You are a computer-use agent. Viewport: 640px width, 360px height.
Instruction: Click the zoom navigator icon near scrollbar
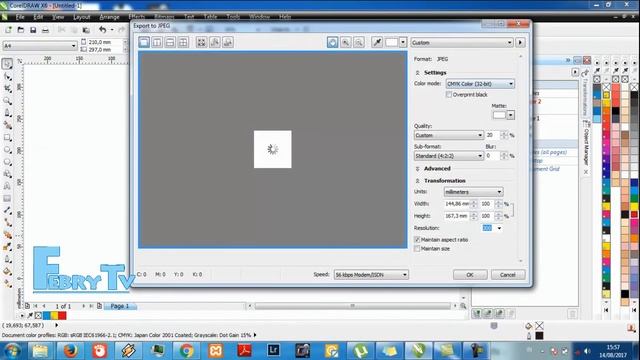pos(463,306)
